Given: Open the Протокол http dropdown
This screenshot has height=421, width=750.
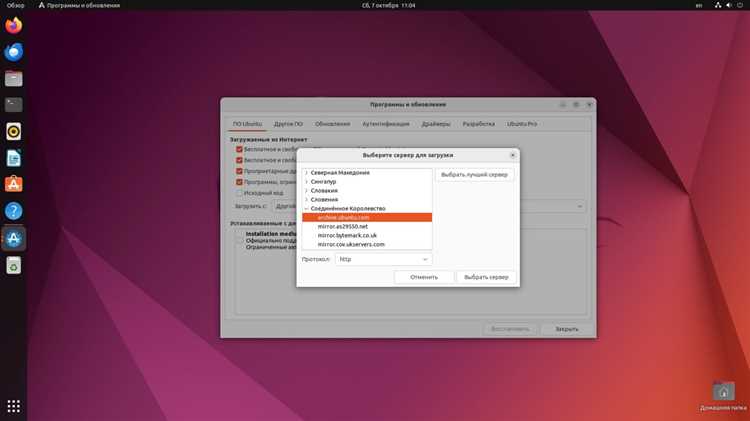Looking at the screenshot, I should pos(384,259).
